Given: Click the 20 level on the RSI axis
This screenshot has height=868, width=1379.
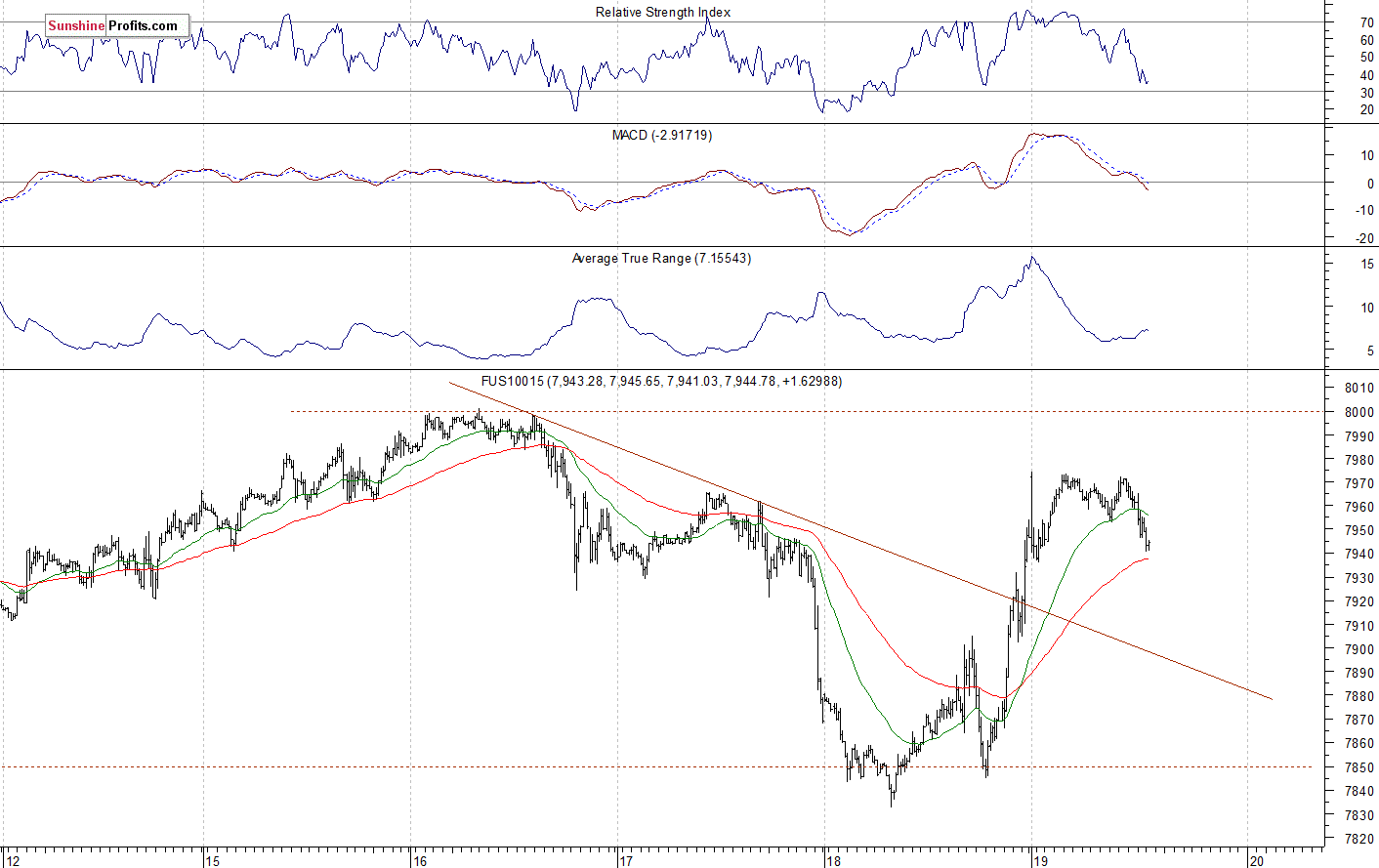Looking at the screenshot, I should 1366,110.
